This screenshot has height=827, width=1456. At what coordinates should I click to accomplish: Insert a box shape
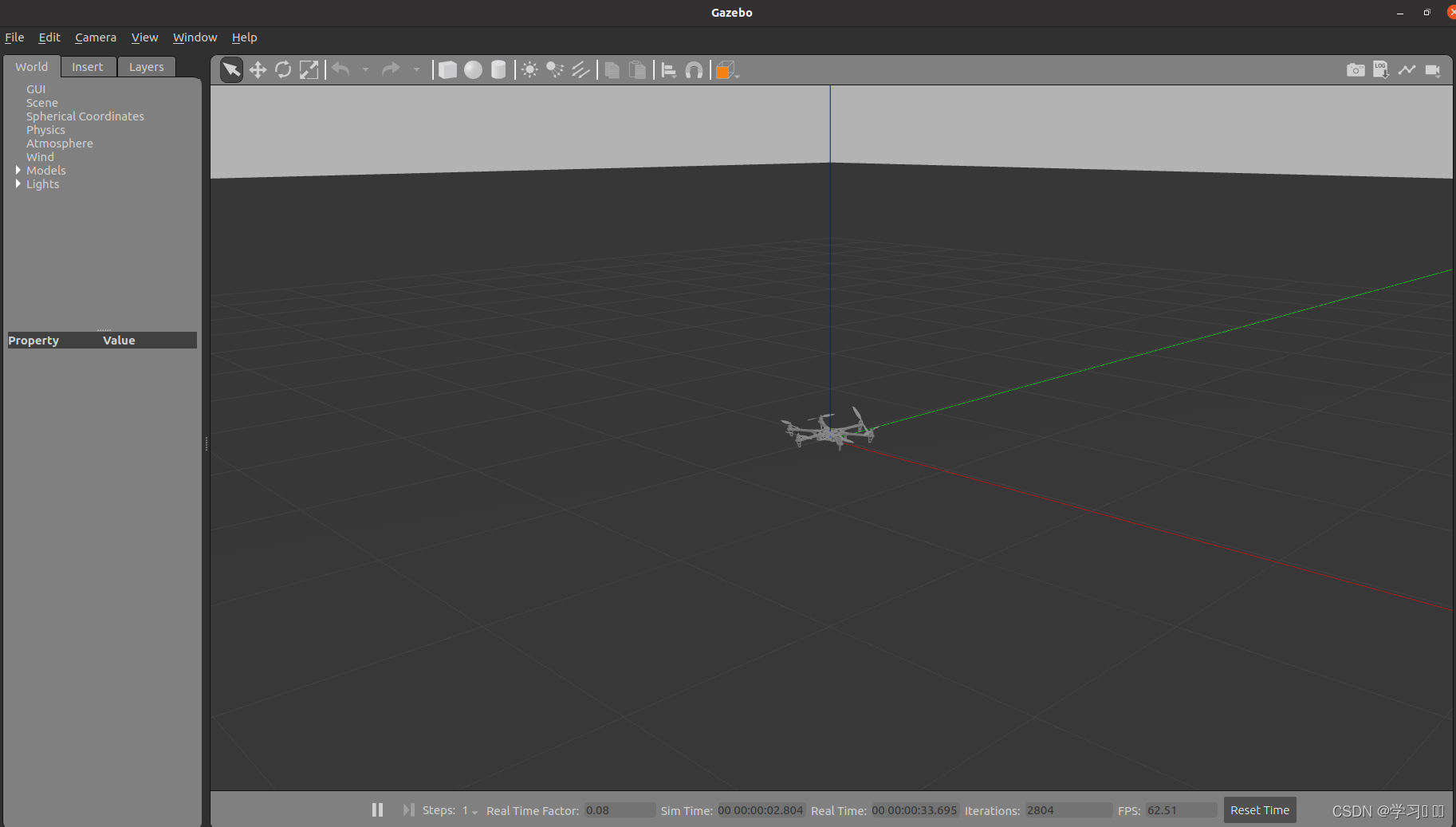[x=448, y=70]
